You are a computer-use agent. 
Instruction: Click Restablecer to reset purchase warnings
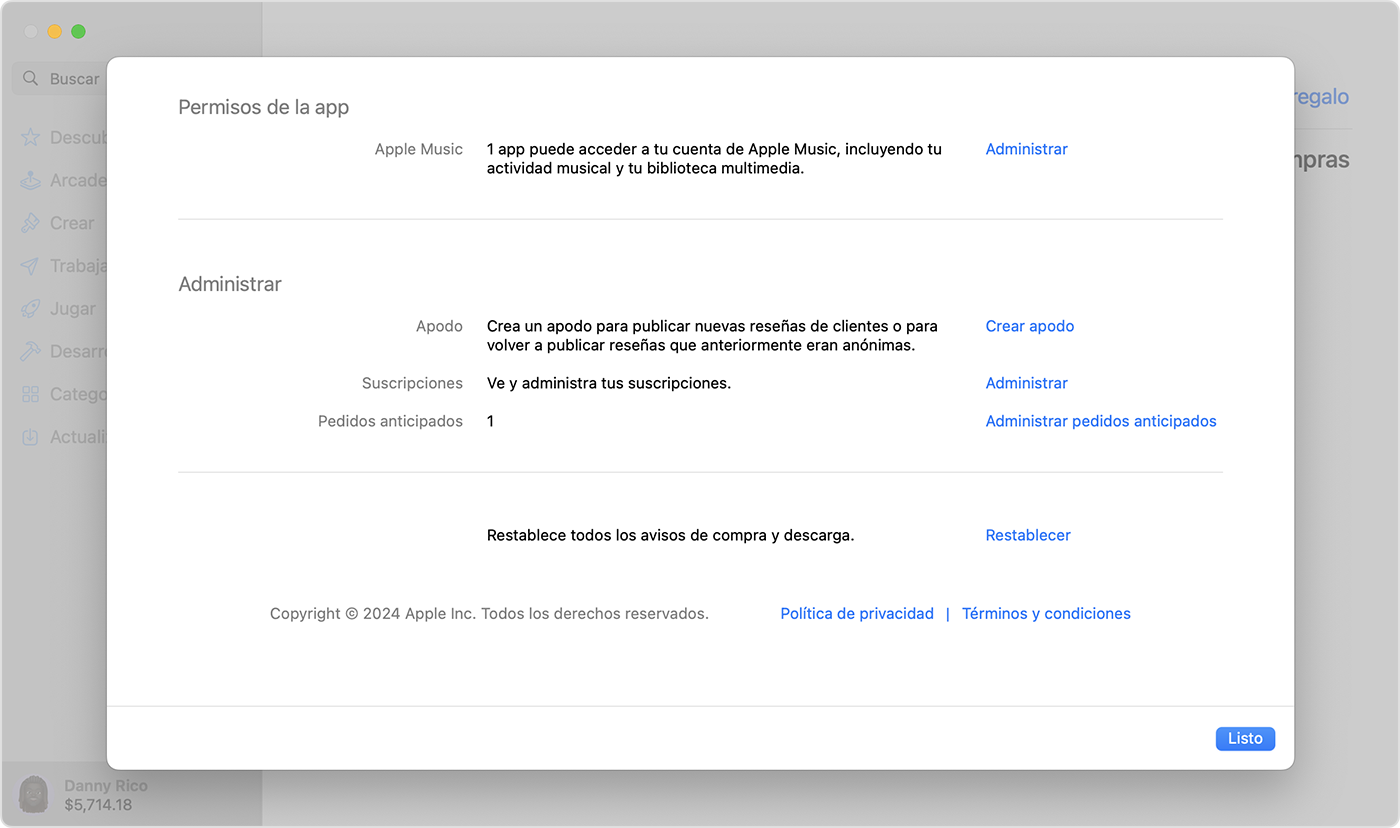tap(1028, 535)
